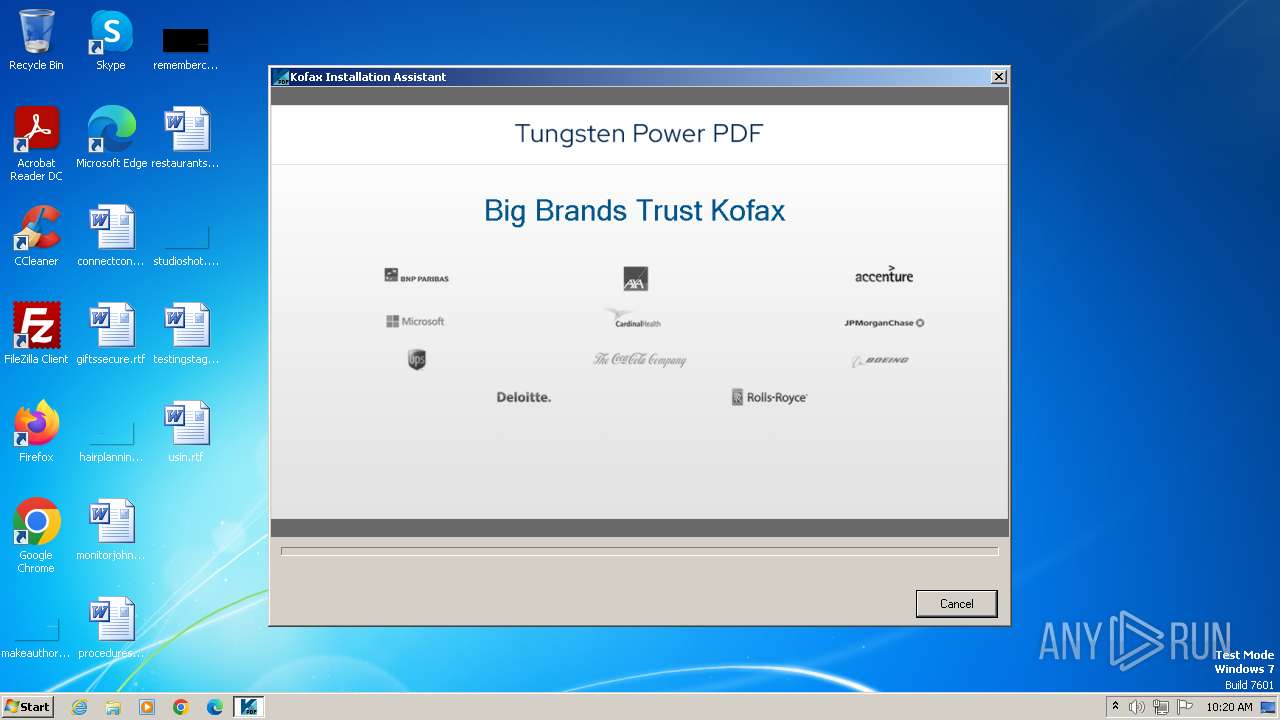Click the Tungsten Power PDF heading
The image size is (1280, 720).
[639, 134]
